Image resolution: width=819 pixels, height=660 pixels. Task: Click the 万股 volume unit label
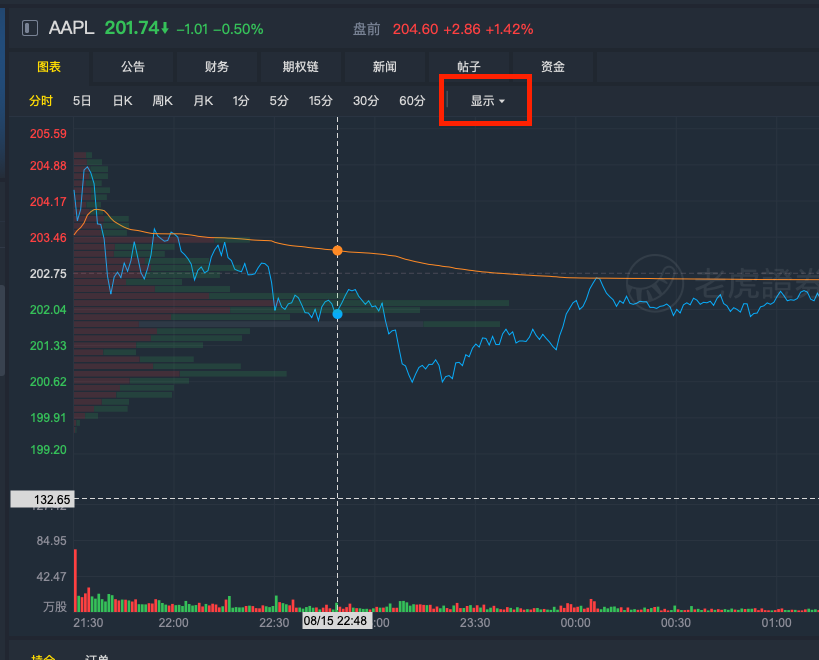point(55,607)
